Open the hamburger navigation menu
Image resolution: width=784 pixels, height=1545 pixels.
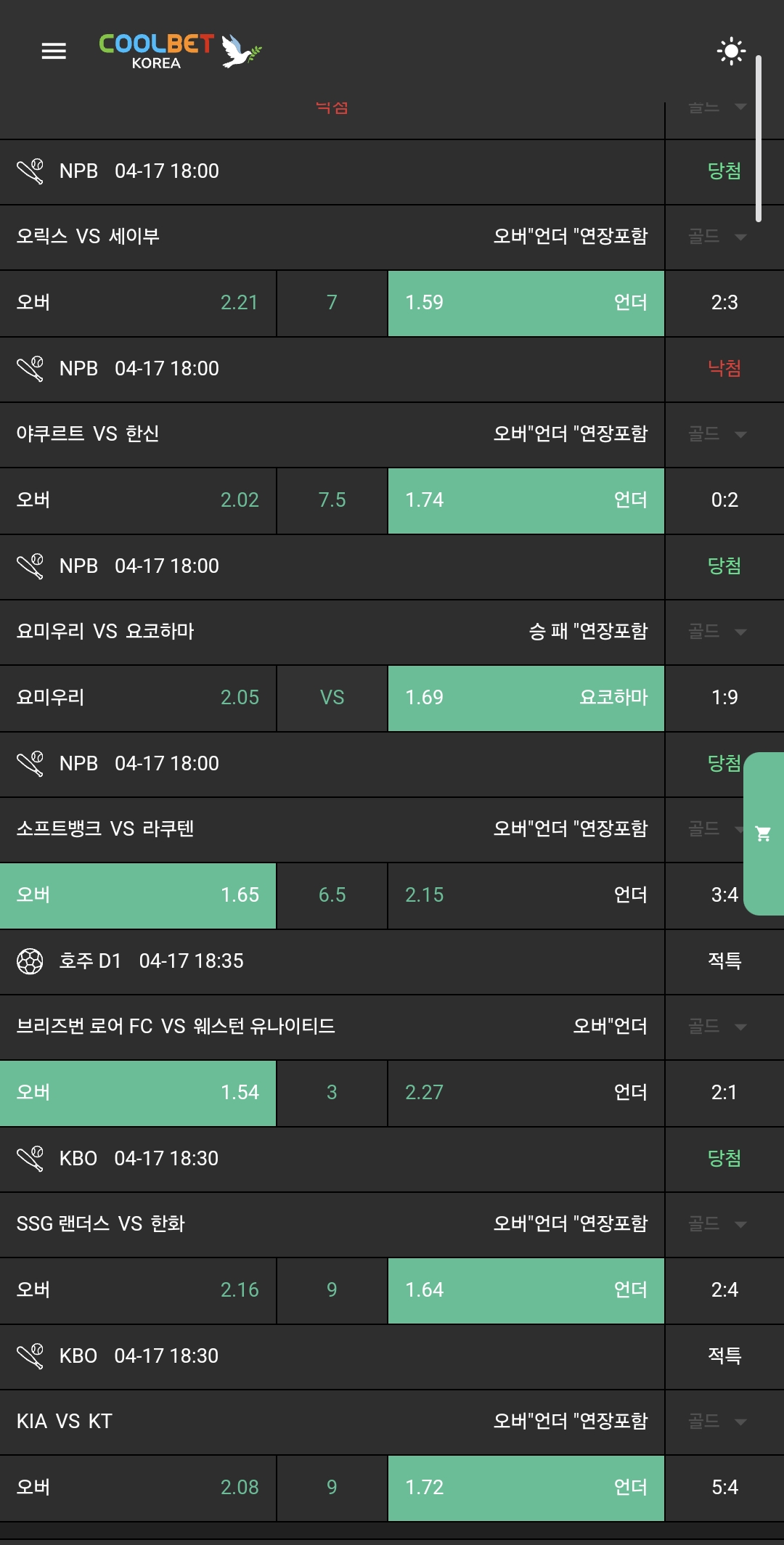[x=54, y=51]
